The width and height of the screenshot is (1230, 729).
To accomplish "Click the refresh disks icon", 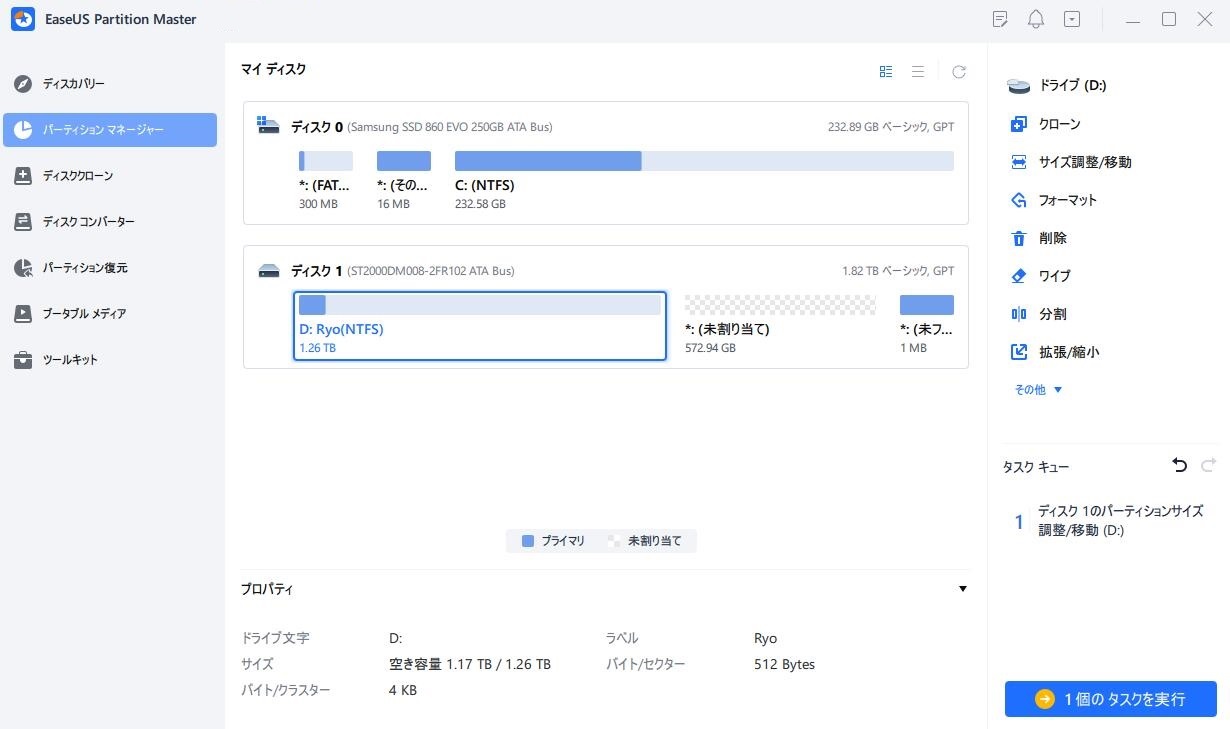I will 958,72.
